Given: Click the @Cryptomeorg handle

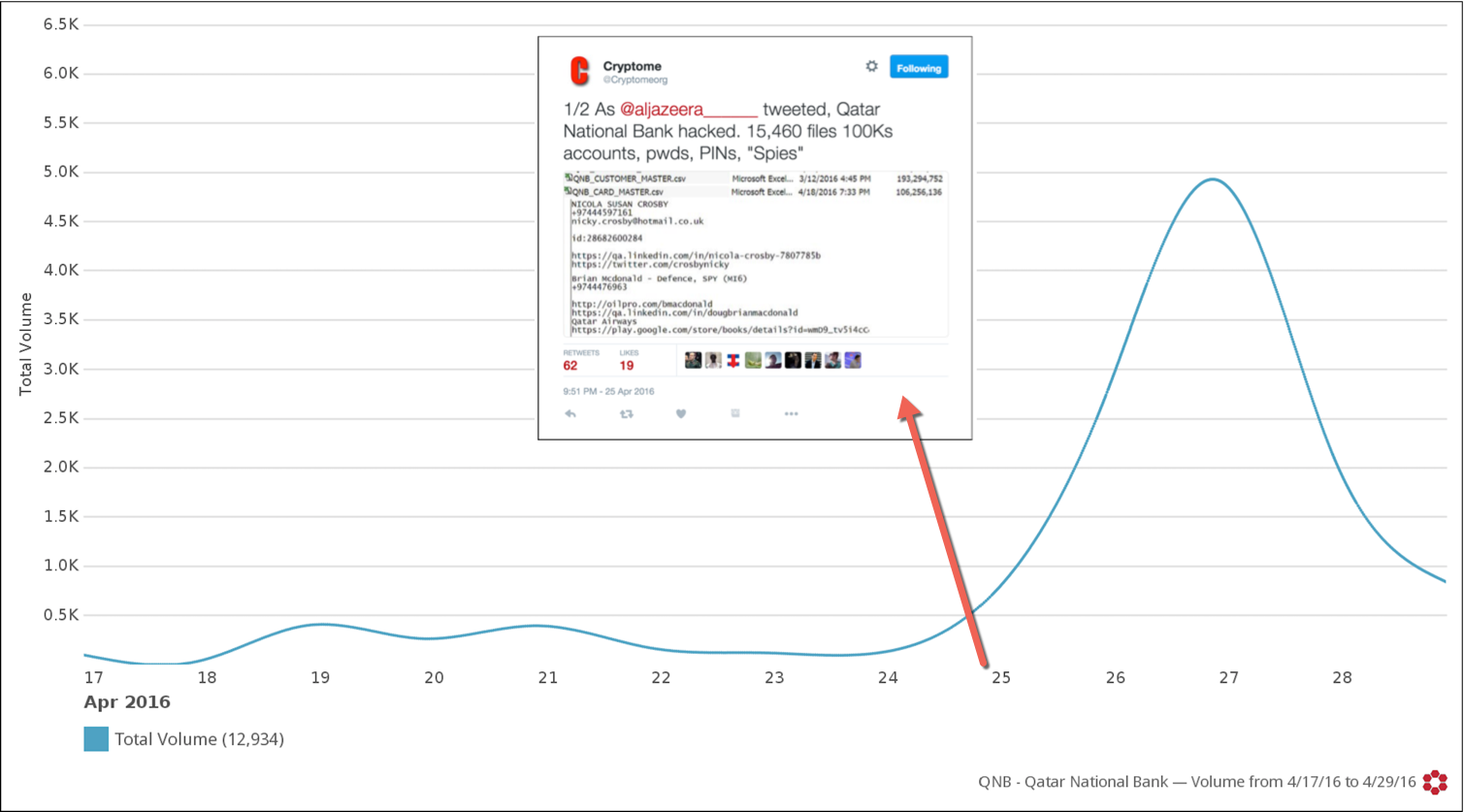Looking at the screenshot, I should 634,80.
